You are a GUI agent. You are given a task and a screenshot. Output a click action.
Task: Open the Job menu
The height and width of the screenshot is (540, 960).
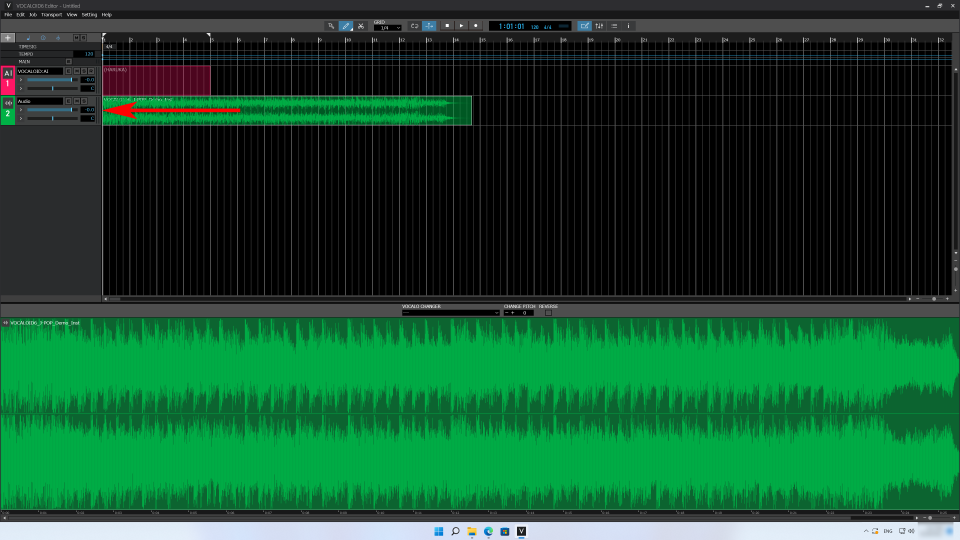point(33,15)
